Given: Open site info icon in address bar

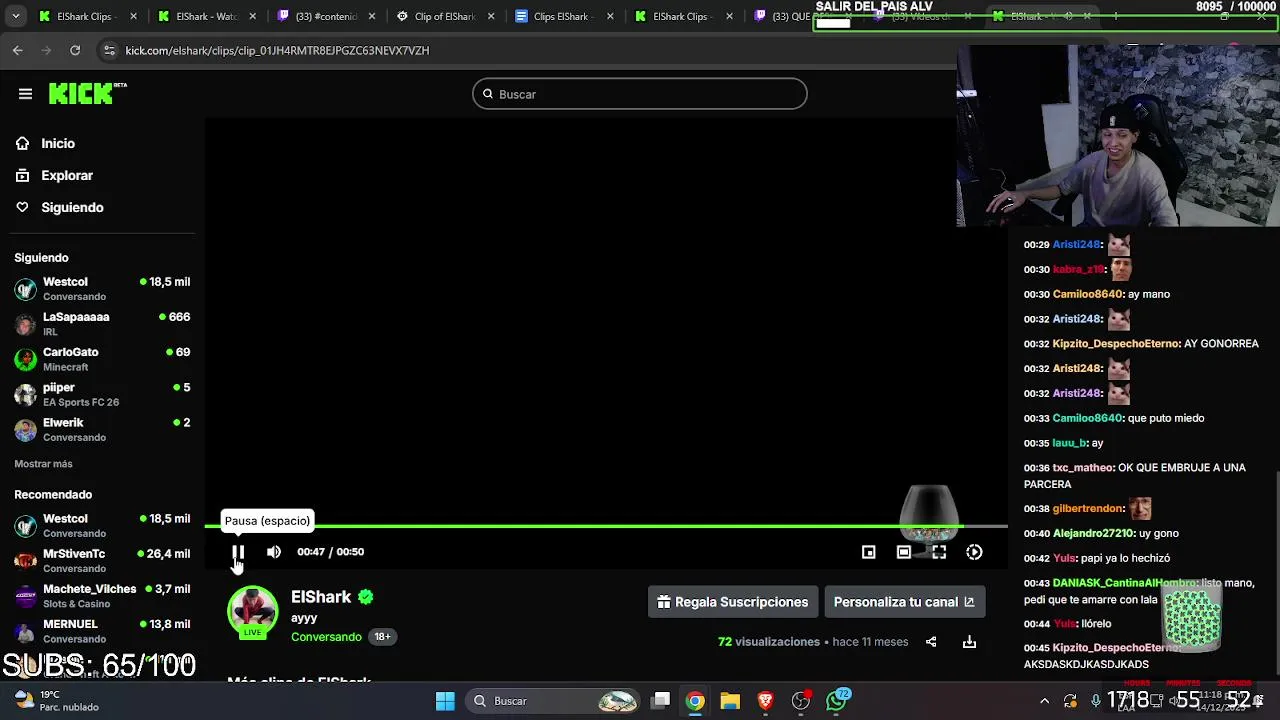Looking at the screenshot, I should (x=109, y=50).
